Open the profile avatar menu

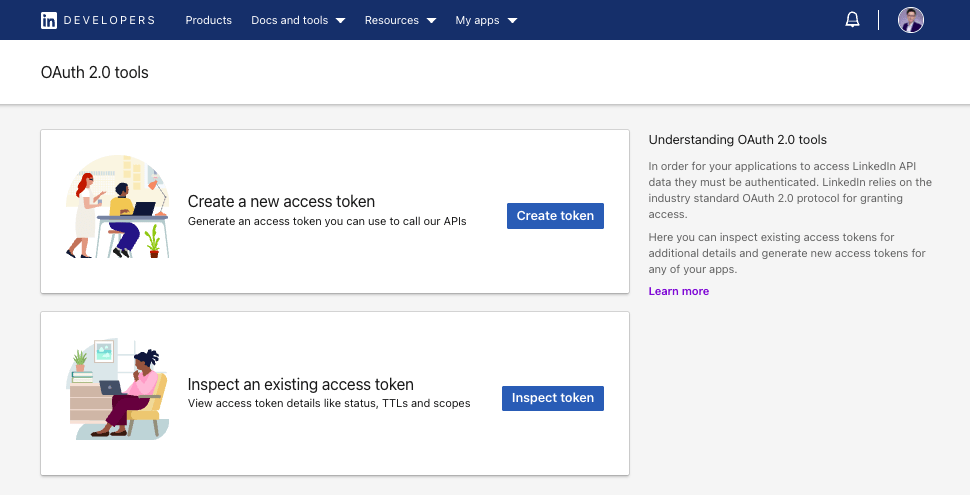tap(911, 20)
